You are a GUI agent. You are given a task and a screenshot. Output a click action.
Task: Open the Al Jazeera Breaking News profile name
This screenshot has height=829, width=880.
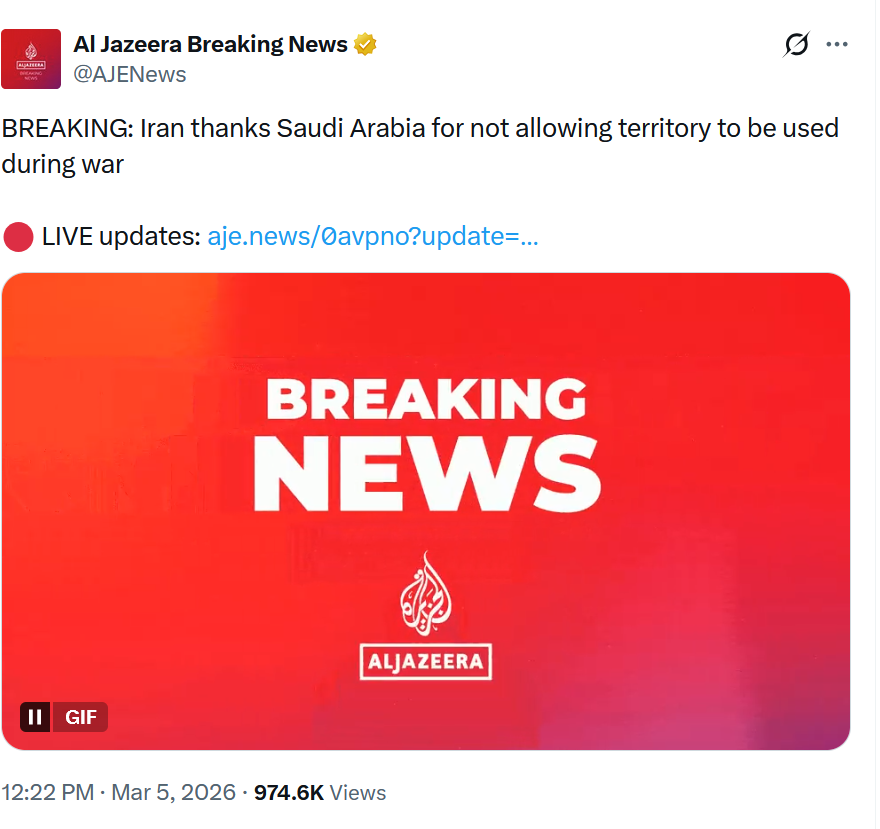[x=211, y=44]
